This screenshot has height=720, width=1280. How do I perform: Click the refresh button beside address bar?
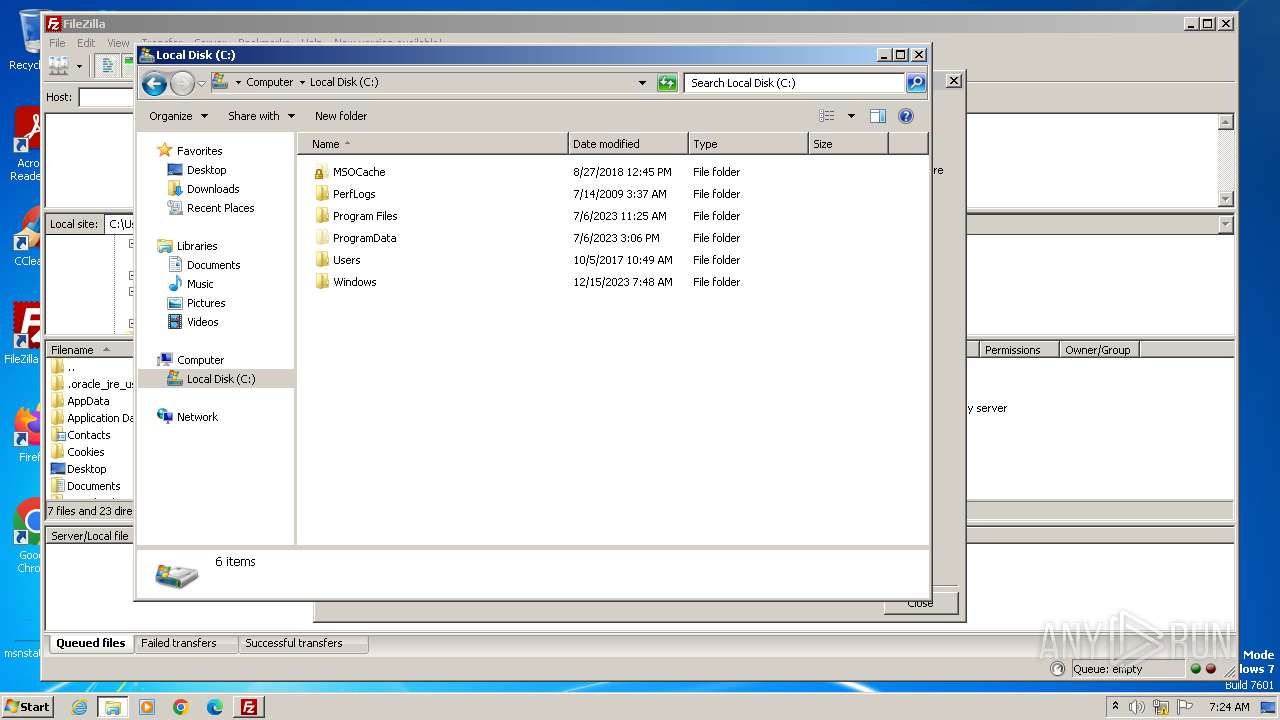[667, 83]
